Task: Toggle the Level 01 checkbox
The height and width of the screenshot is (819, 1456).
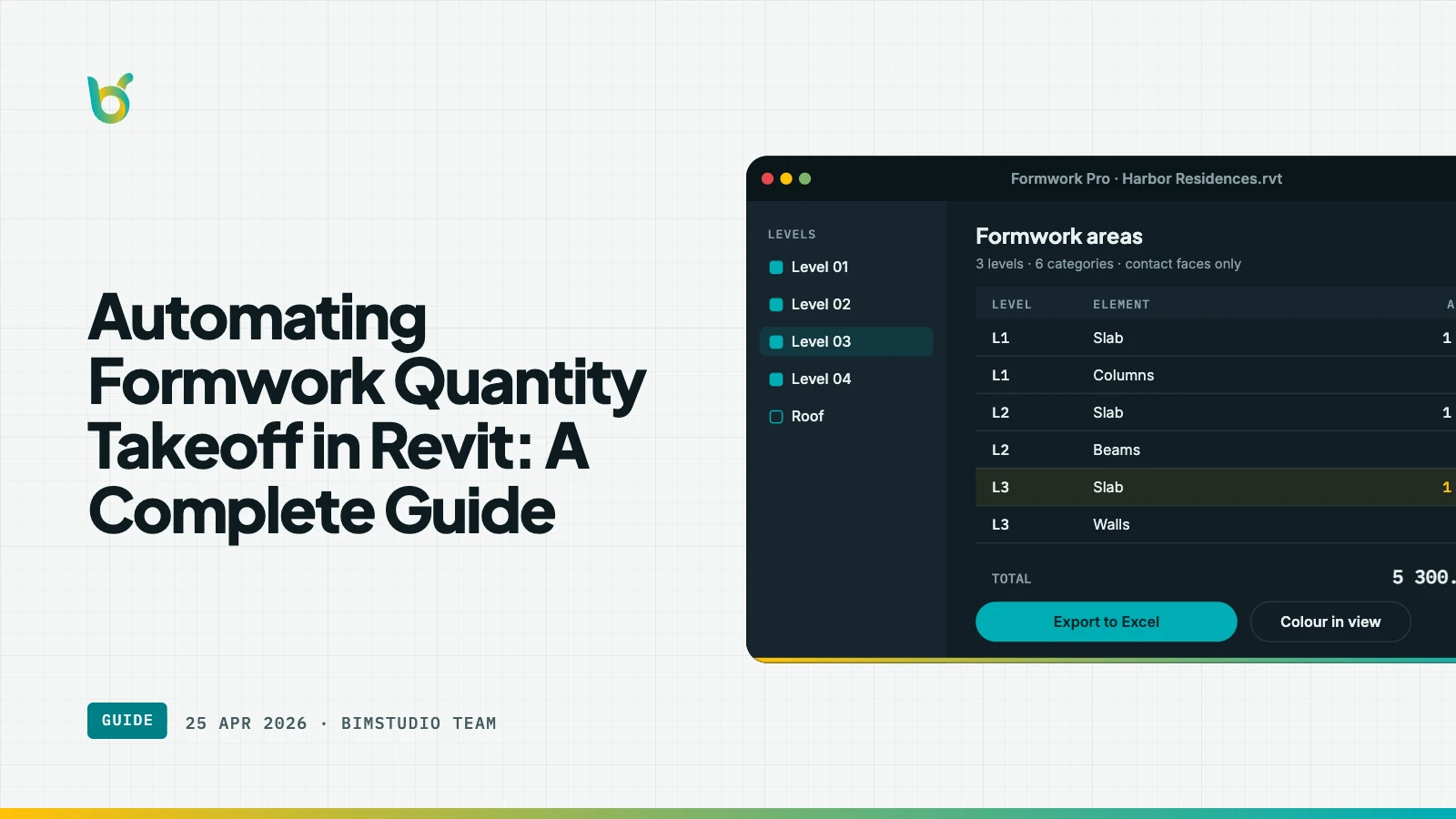Action: coord(776,268)
